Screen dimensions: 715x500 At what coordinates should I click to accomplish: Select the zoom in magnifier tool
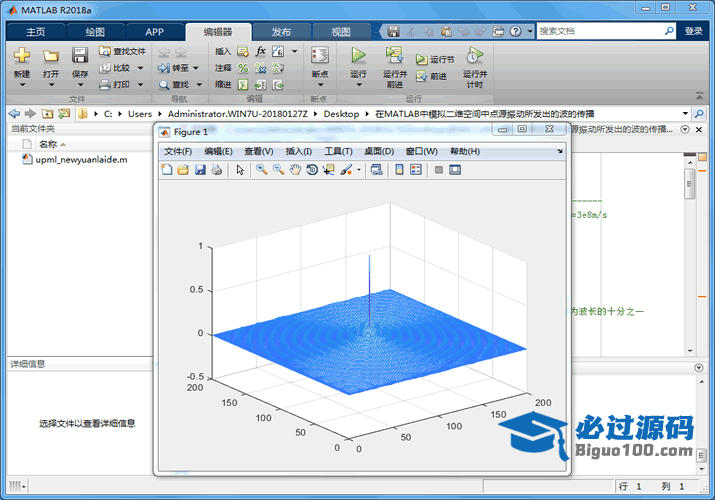(x=262, y=170)
